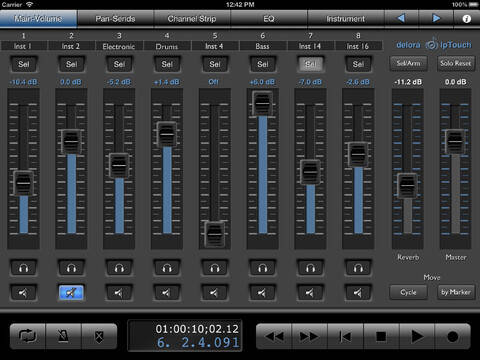480x360 pixels.
Task: Select the Inst 4 channel with Sel
Action: (215, 64)
